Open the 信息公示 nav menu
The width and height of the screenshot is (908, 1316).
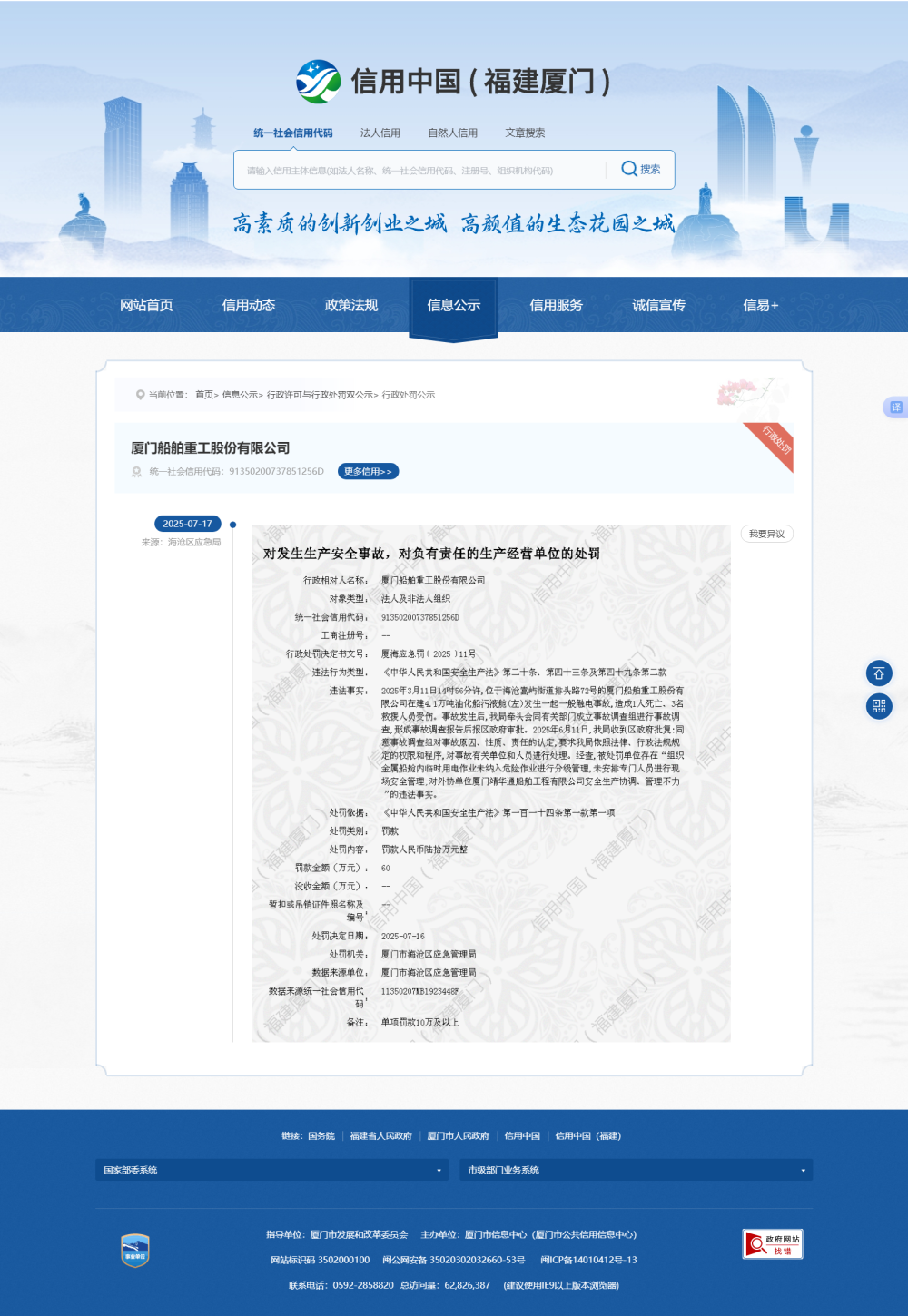coord(454,305)
